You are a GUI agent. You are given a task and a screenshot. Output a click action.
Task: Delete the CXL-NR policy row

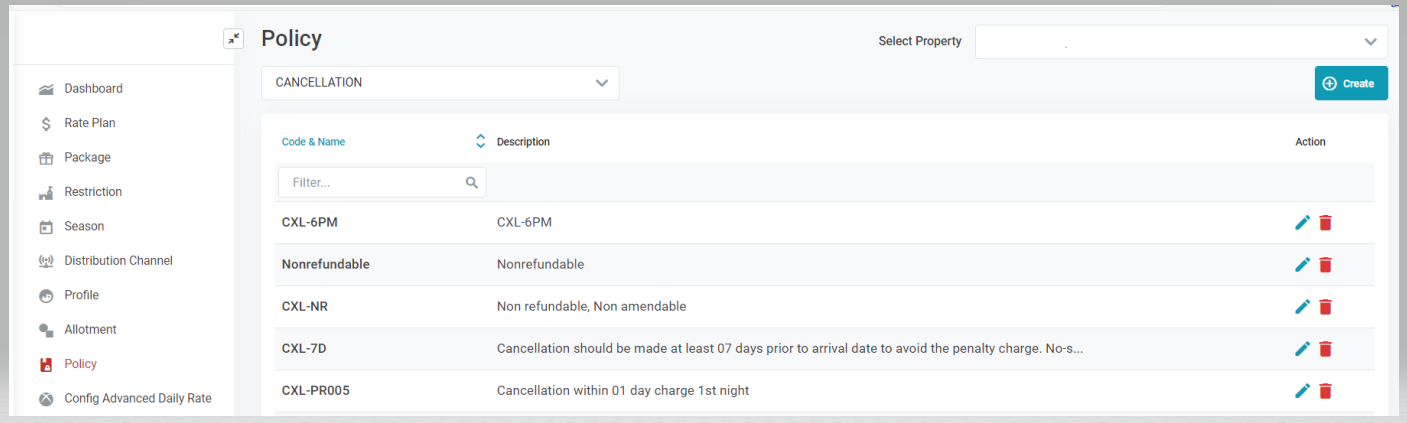pyautogui.click(x=1325, y=306)
